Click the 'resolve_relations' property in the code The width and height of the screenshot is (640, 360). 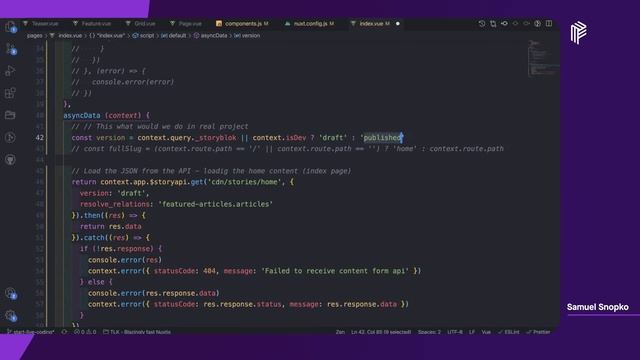115,204
